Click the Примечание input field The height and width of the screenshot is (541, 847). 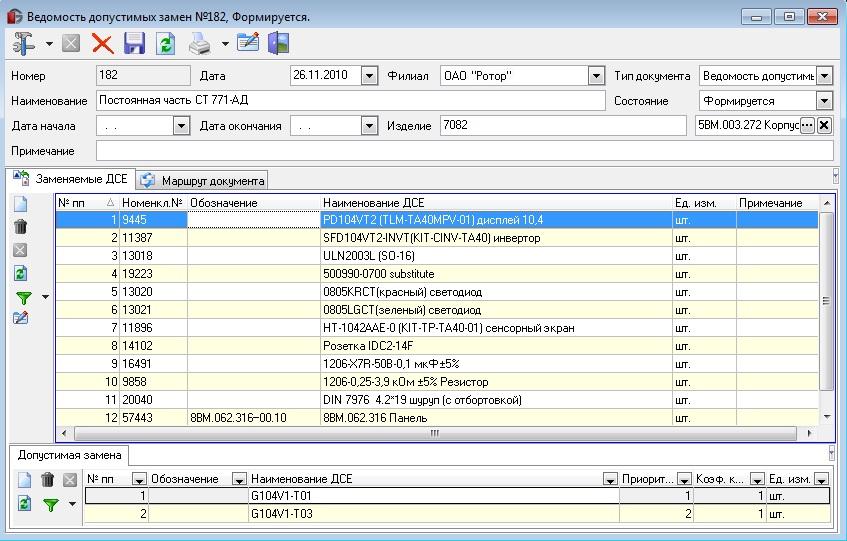[x=465, y=151]
